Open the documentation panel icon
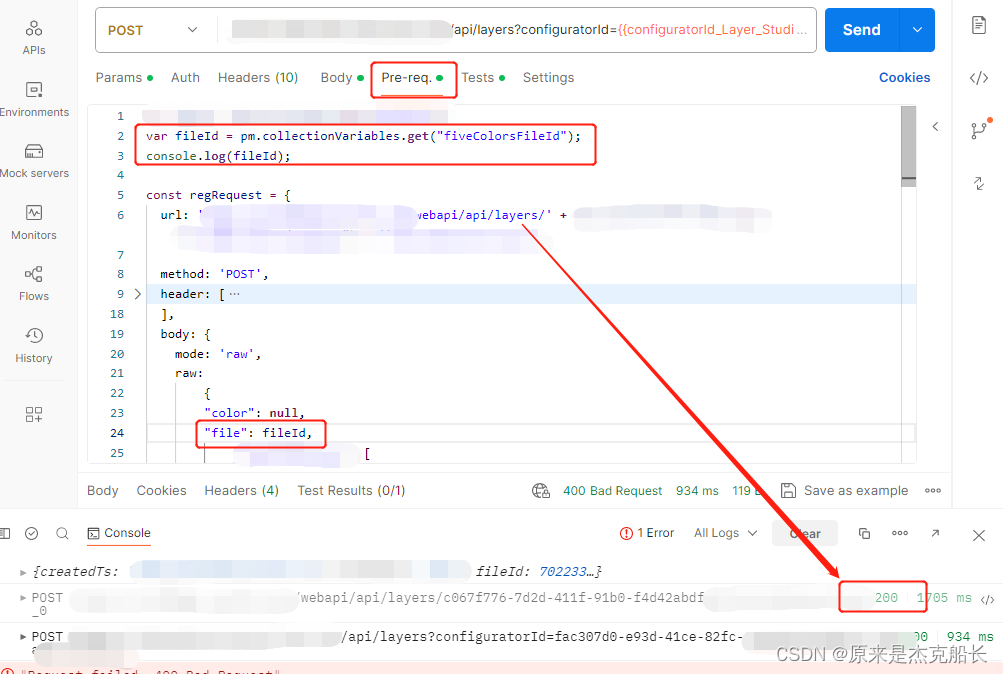The height and width of the screenshot is (674, 1003). tap(978, 25)
